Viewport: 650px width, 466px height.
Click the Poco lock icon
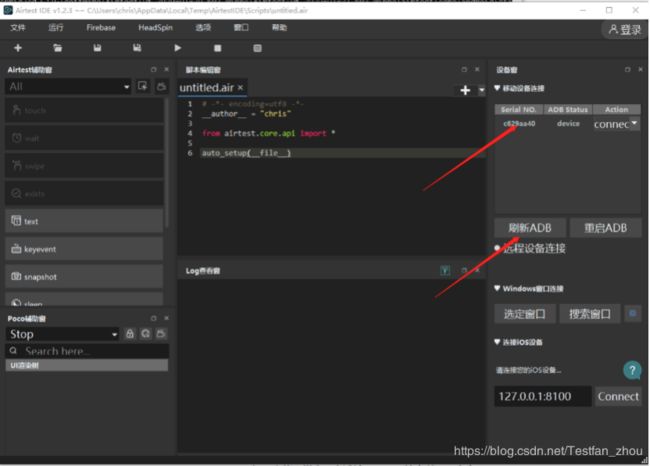[x=130, y=334]
